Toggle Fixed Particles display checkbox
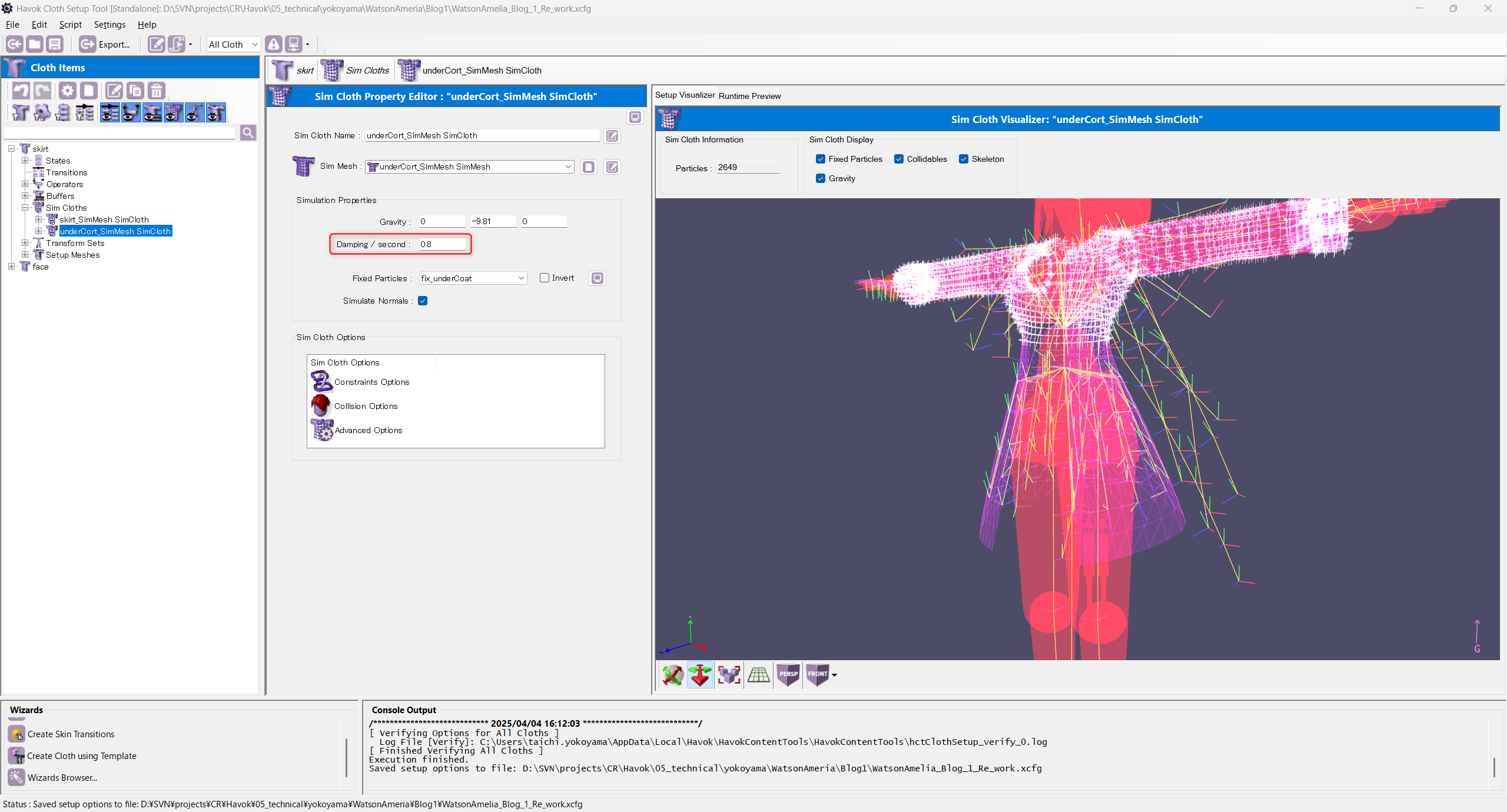This screenshot has width=1507, height=812. pos(820,159)
